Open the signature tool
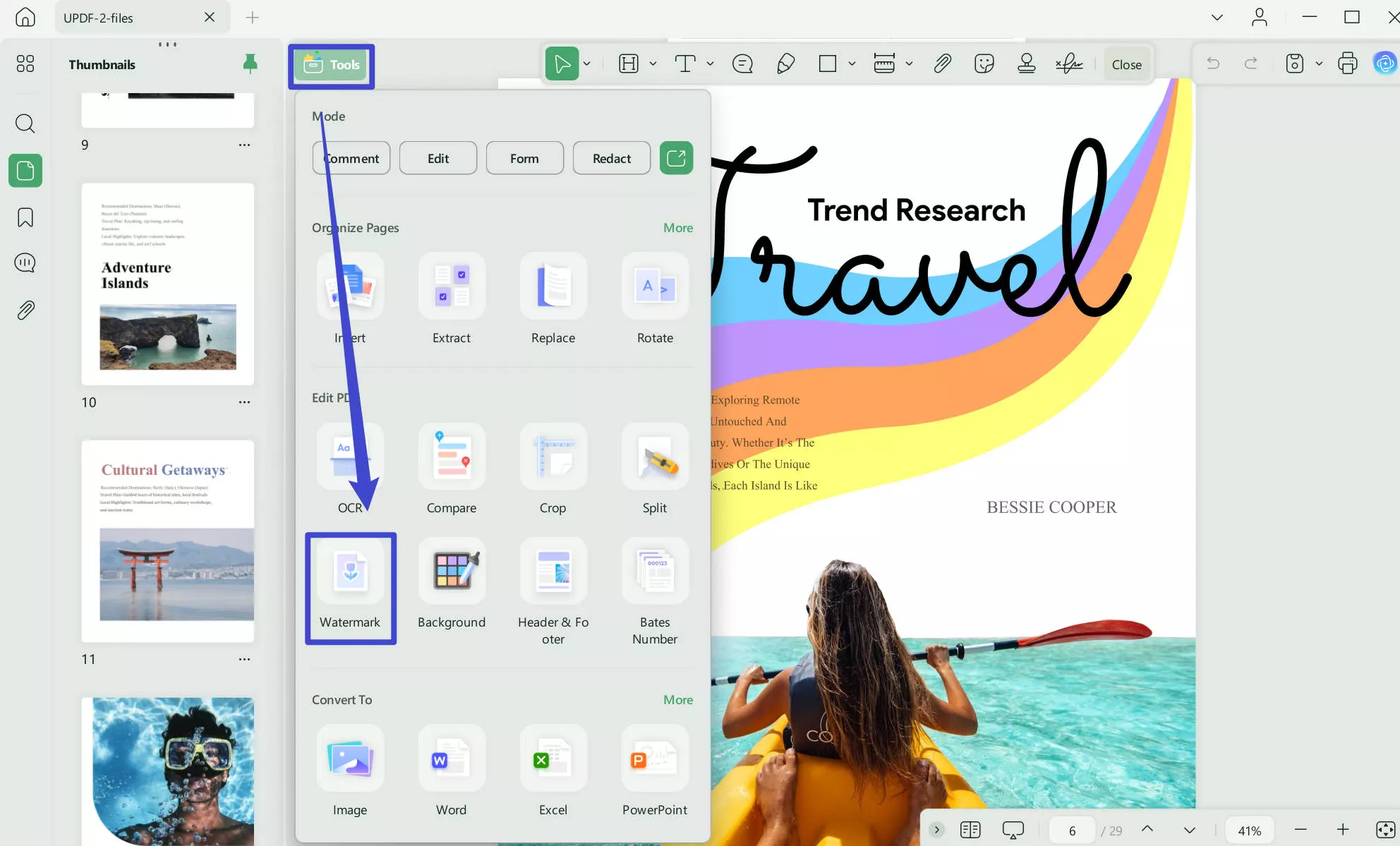 pyautogui.click(x=1069, y=64)
